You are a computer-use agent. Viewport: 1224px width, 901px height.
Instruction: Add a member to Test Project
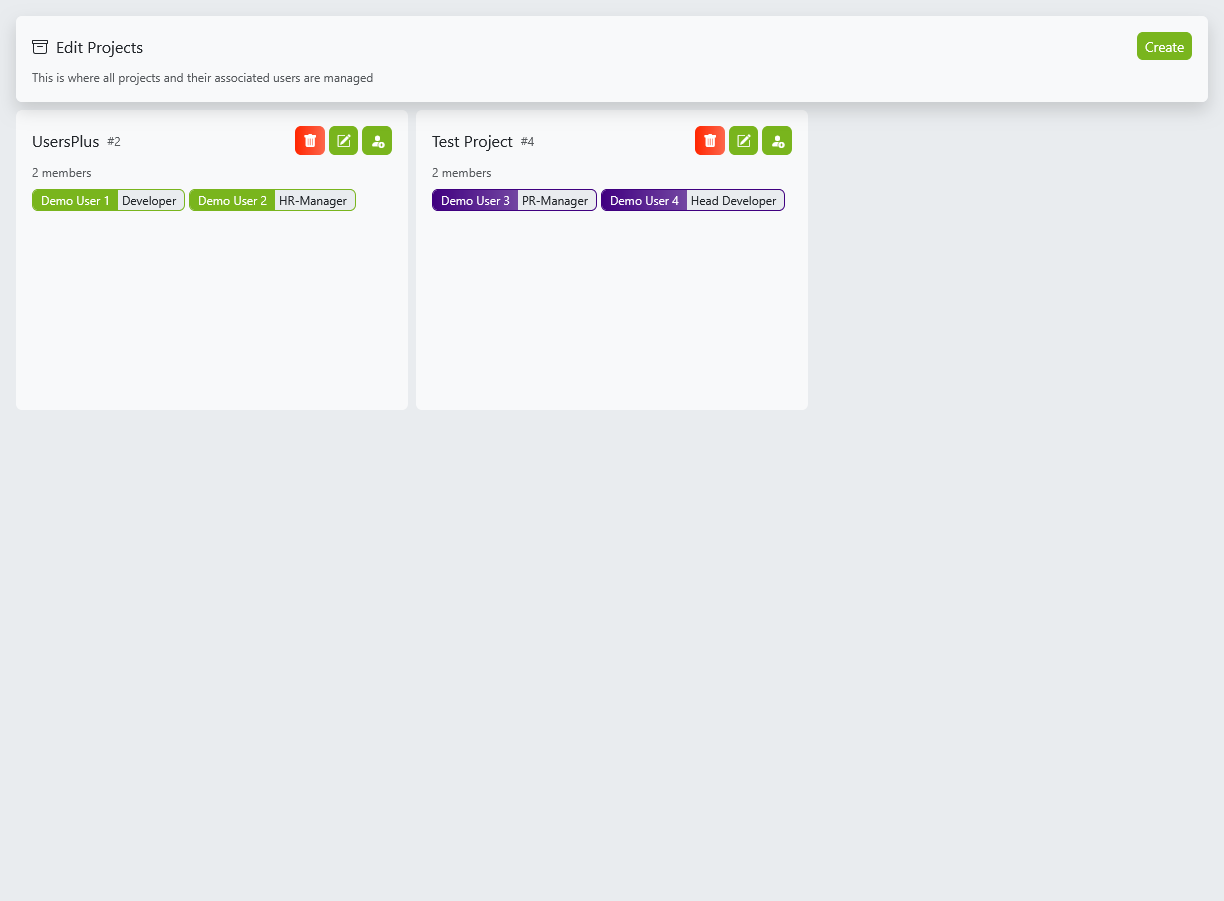777,141
